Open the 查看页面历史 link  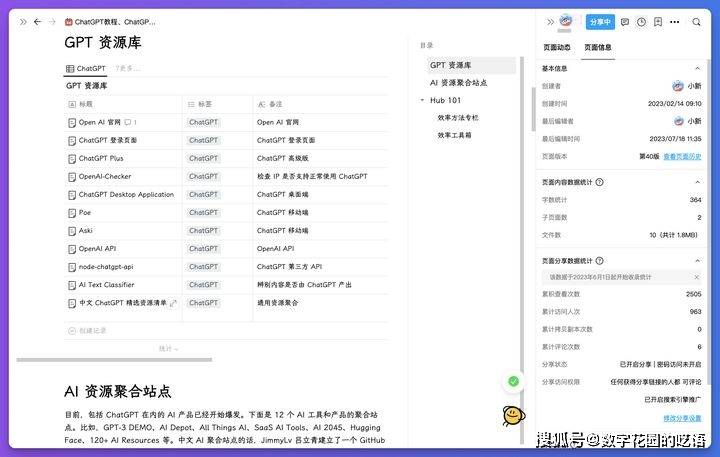click(682, 157)
